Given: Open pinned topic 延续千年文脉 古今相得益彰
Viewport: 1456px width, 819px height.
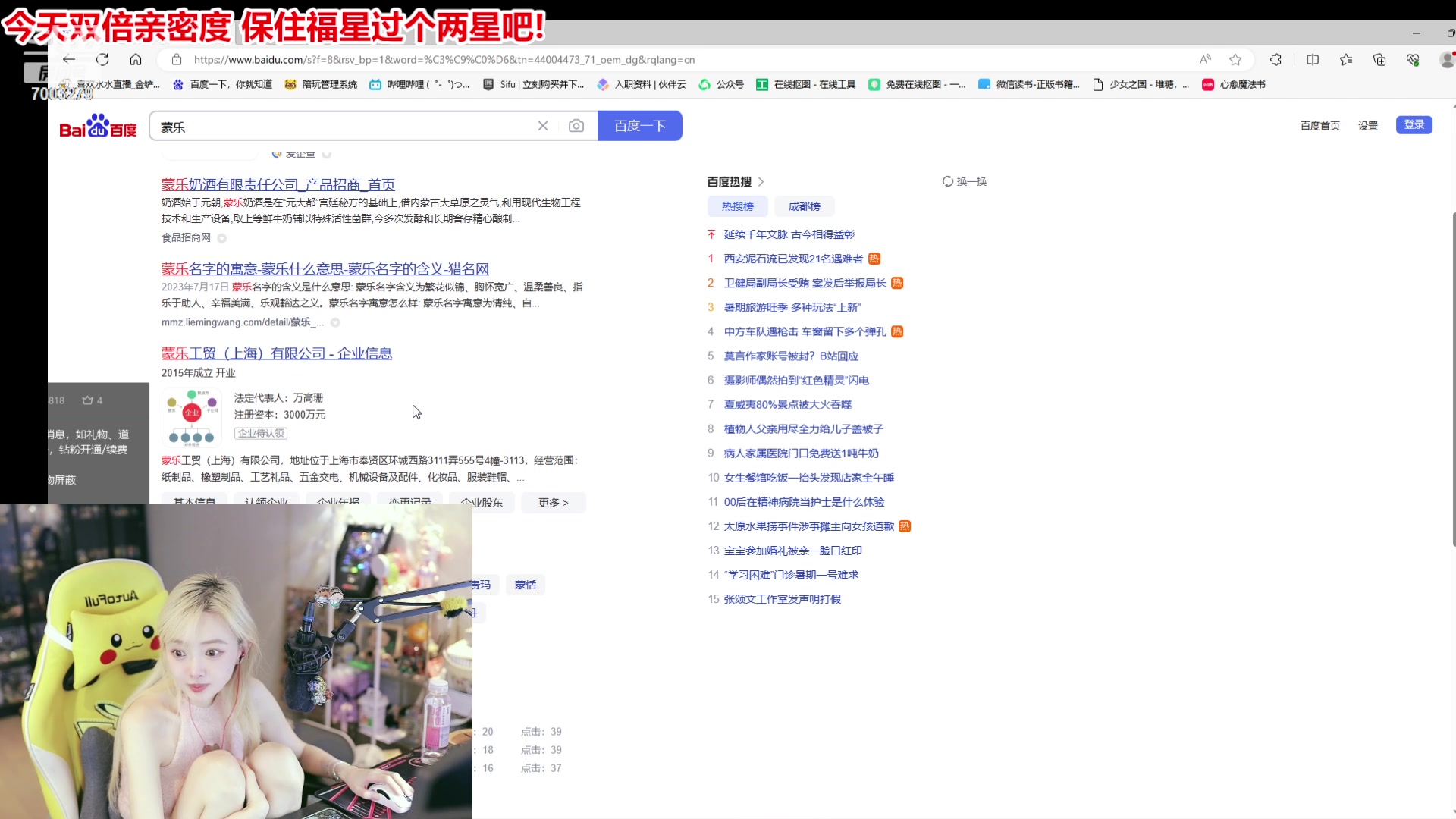Looking at the screenshot, I should [x=789, y=234].
